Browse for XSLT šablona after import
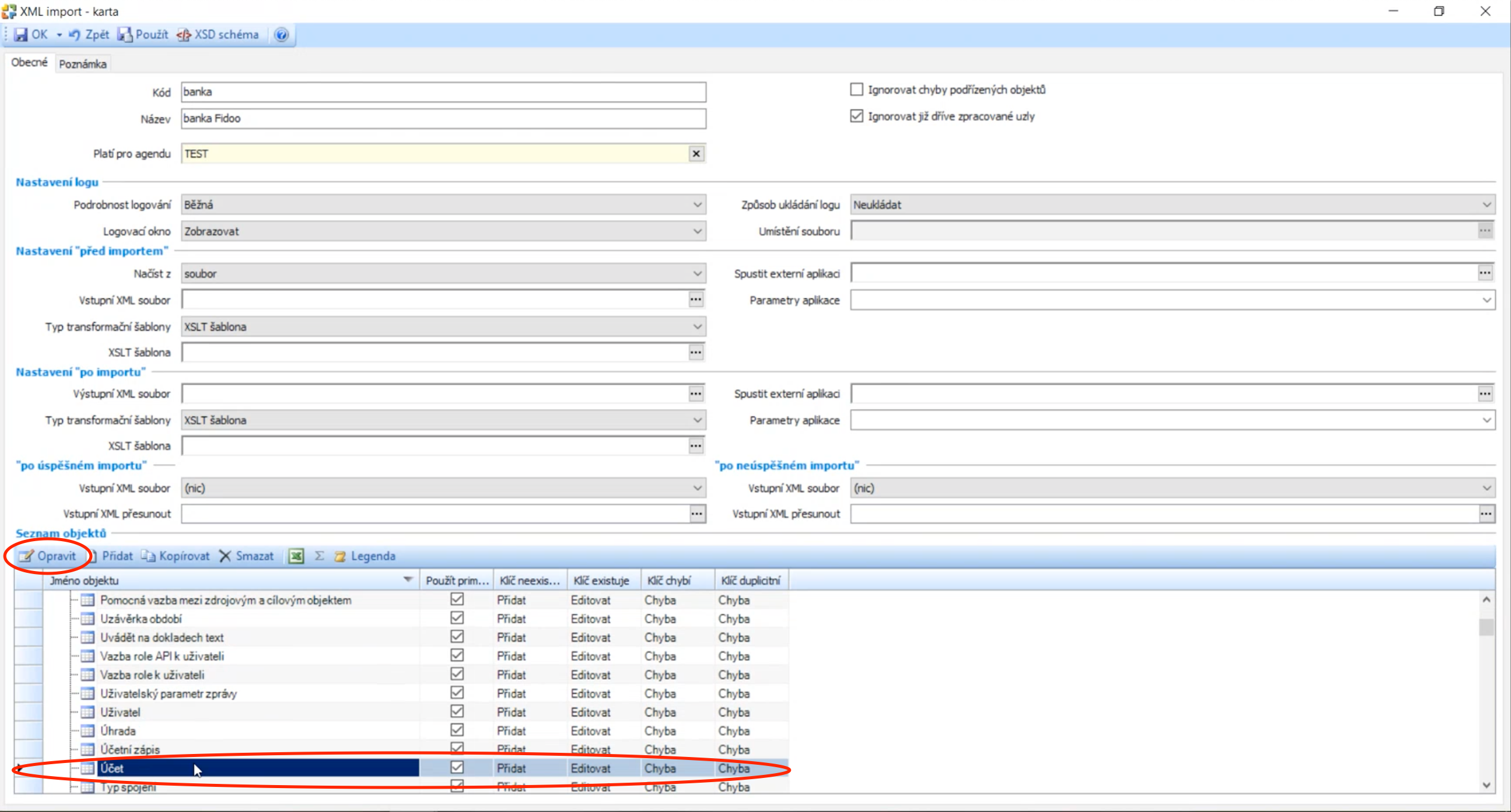The height and width of the screenshot is (812, 1511). [696, 445]
